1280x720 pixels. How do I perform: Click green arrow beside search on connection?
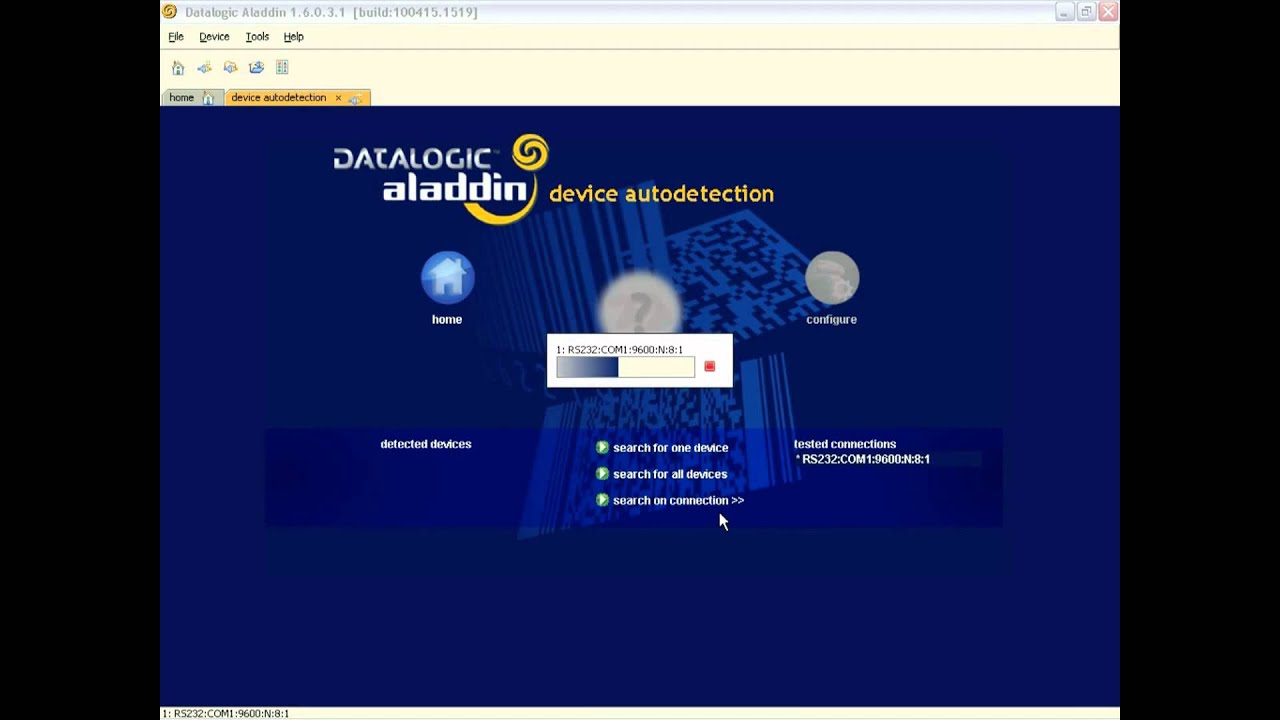pyautogui.click(x=602, y=499)
